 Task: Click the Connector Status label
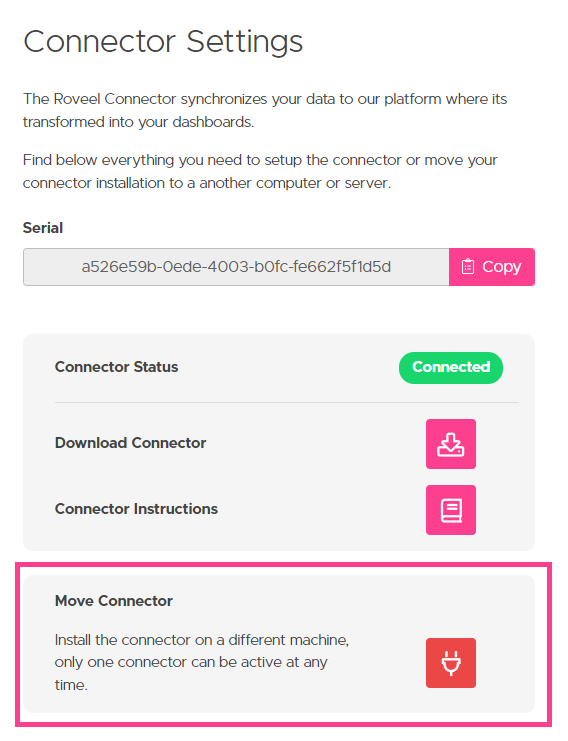tap(116, 367)
